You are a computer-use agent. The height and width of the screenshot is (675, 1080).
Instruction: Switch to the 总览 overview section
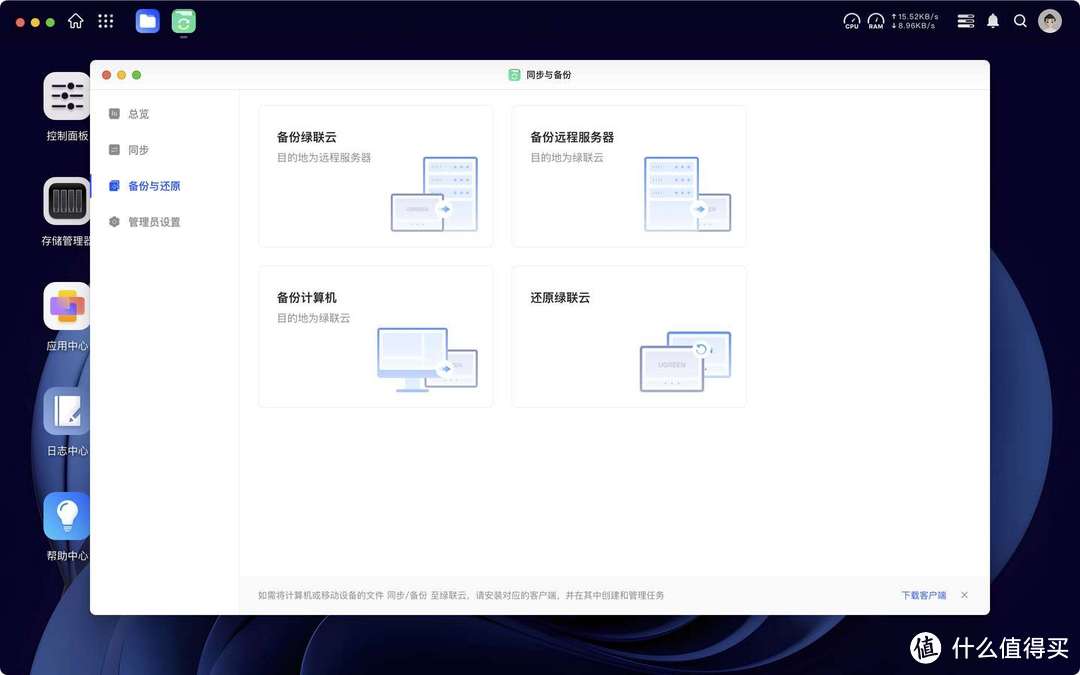click(137, 113)
